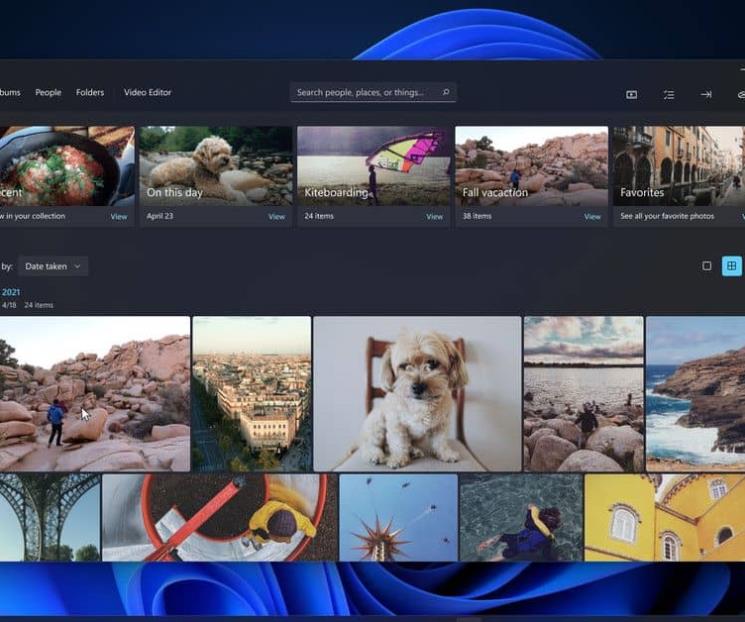Open the swing carousel sky photo
Image resolution: width=745 pixels, height=622 pixels.
399,517
